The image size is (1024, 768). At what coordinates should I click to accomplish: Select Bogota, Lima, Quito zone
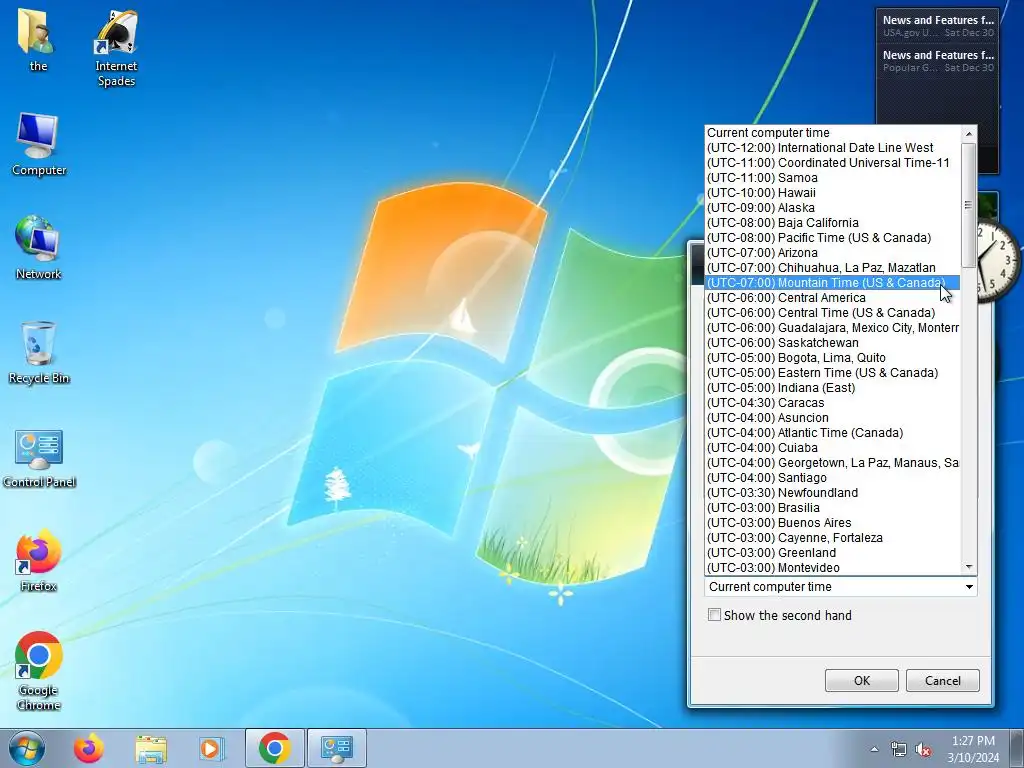coord(833,358)
